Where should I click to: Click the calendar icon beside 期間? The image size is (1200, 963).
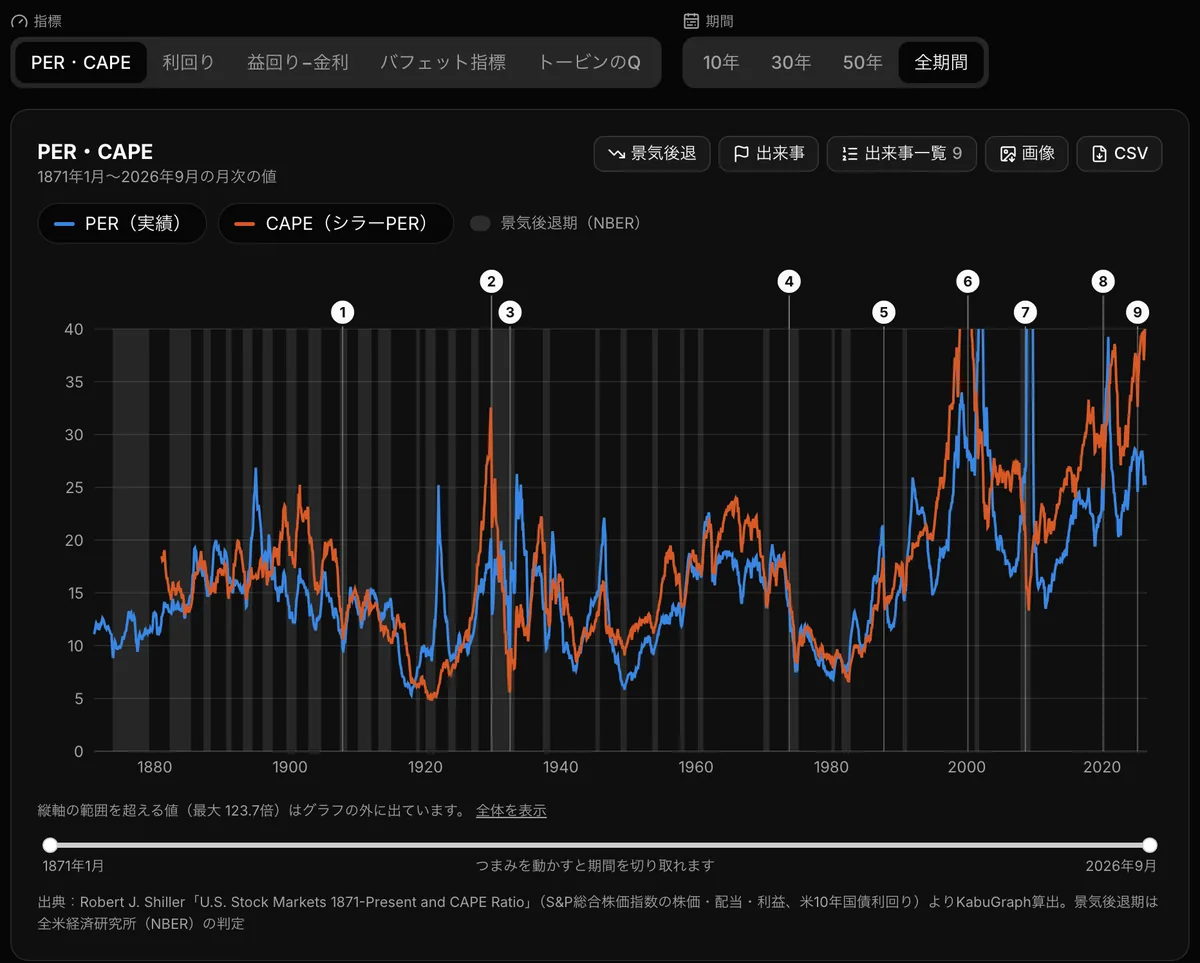point(691,21)
